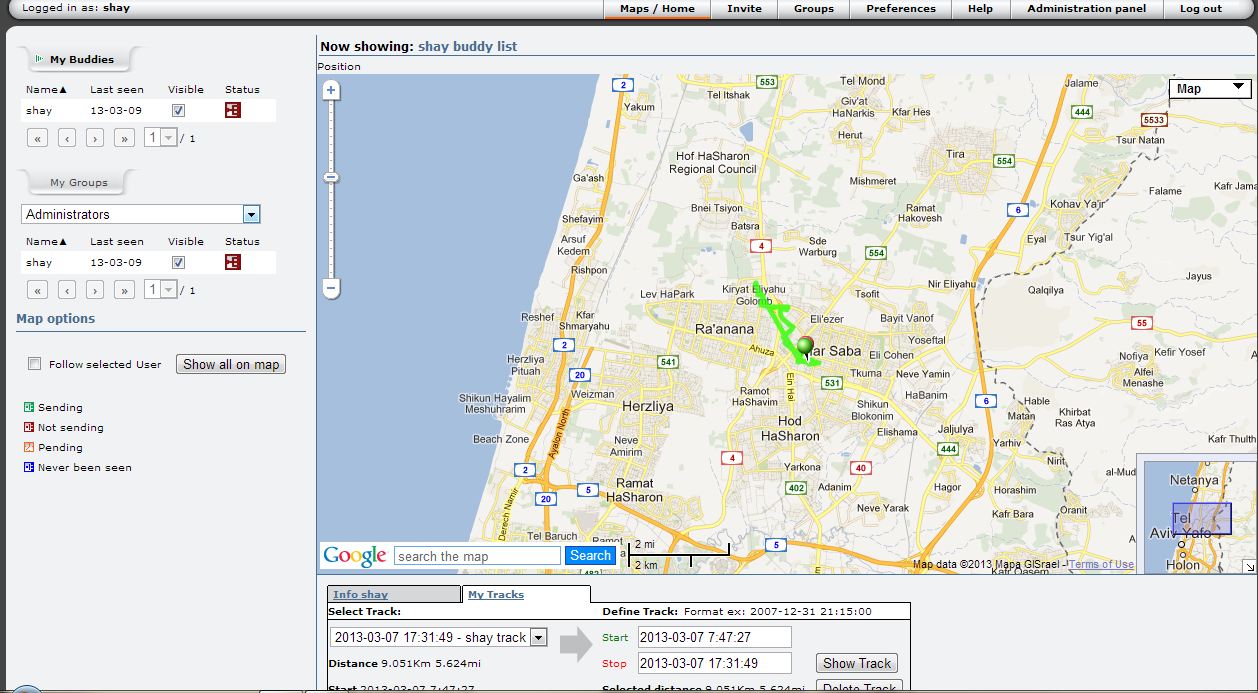
Task: Click the Delete Track button
Action: [x=859, y=686]
